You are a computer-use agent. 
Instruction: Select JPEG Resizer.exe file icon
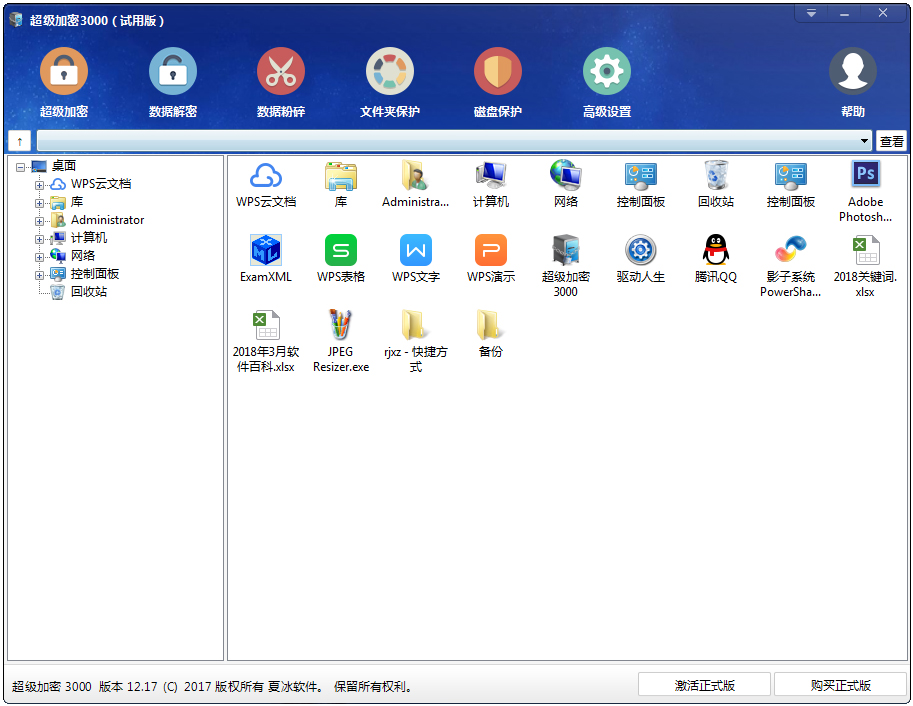click(x=341, y=326)
